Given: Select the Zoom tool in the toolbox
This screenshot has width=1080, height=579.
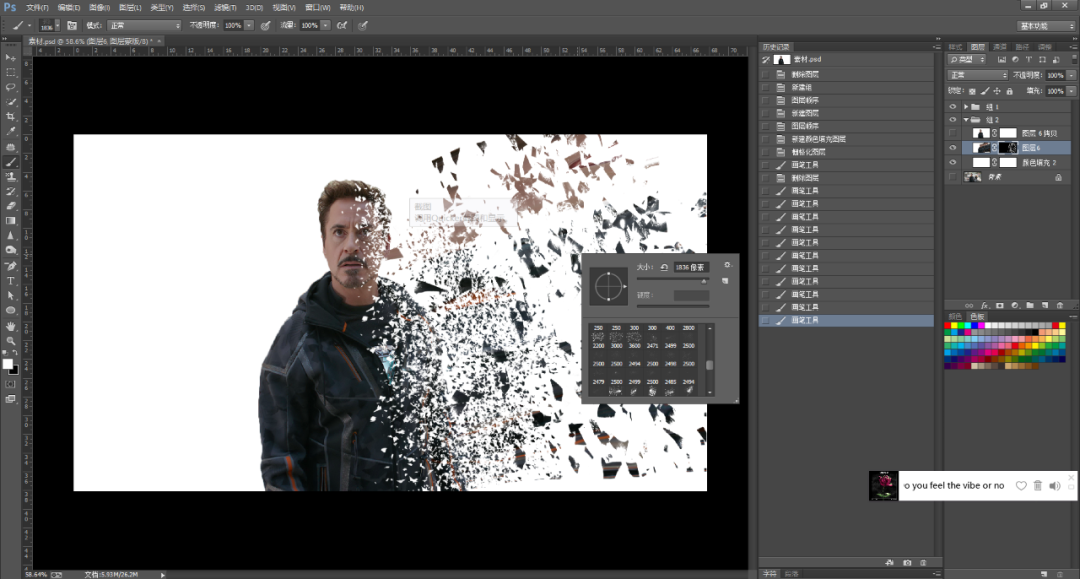Looking at the screenshot, I should (10, 340).
